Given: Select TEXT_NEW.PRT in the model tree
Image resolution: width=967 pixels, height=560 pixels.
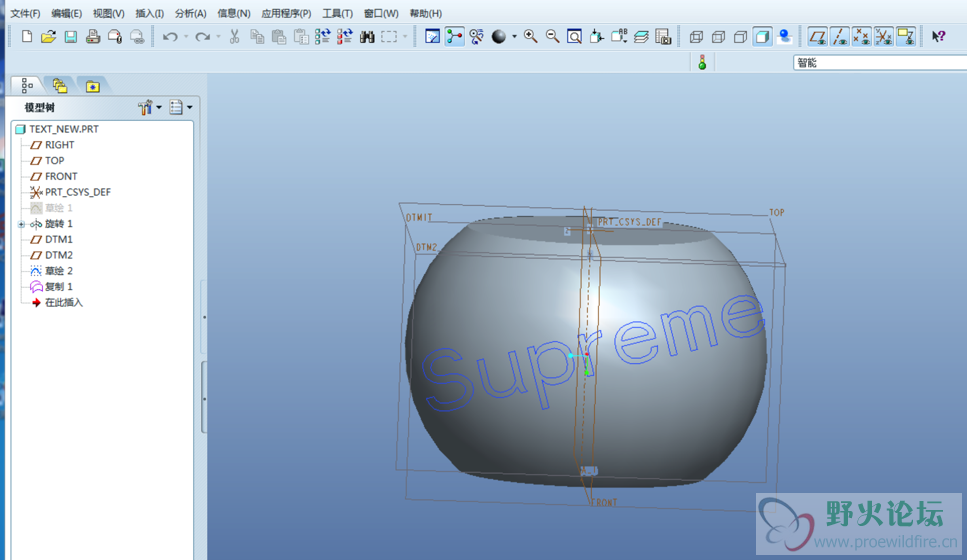Looking at the screenshot, I should coord(64,129).
